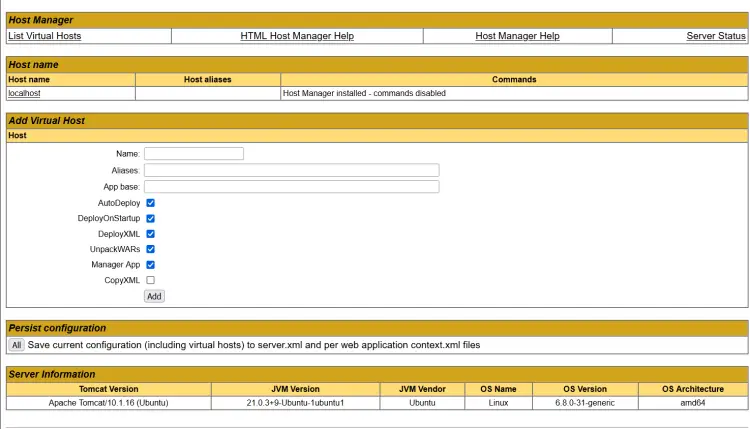Uncheck the Manager App checkbox

[x=150, y=264]
